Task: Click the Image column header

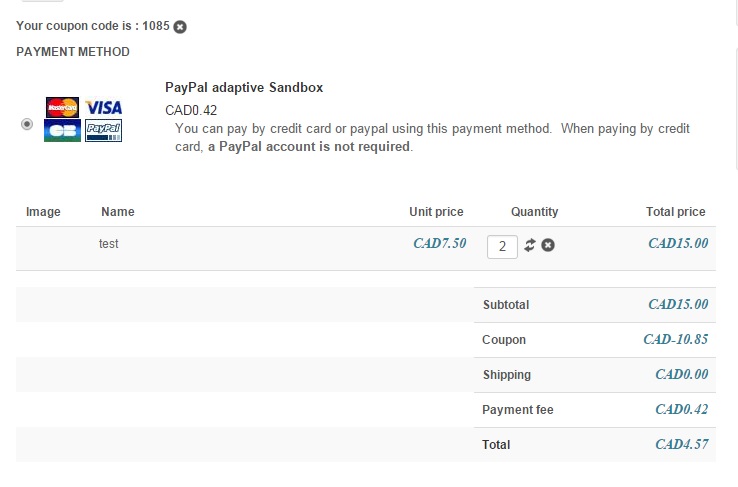Action: coord(43,212)
